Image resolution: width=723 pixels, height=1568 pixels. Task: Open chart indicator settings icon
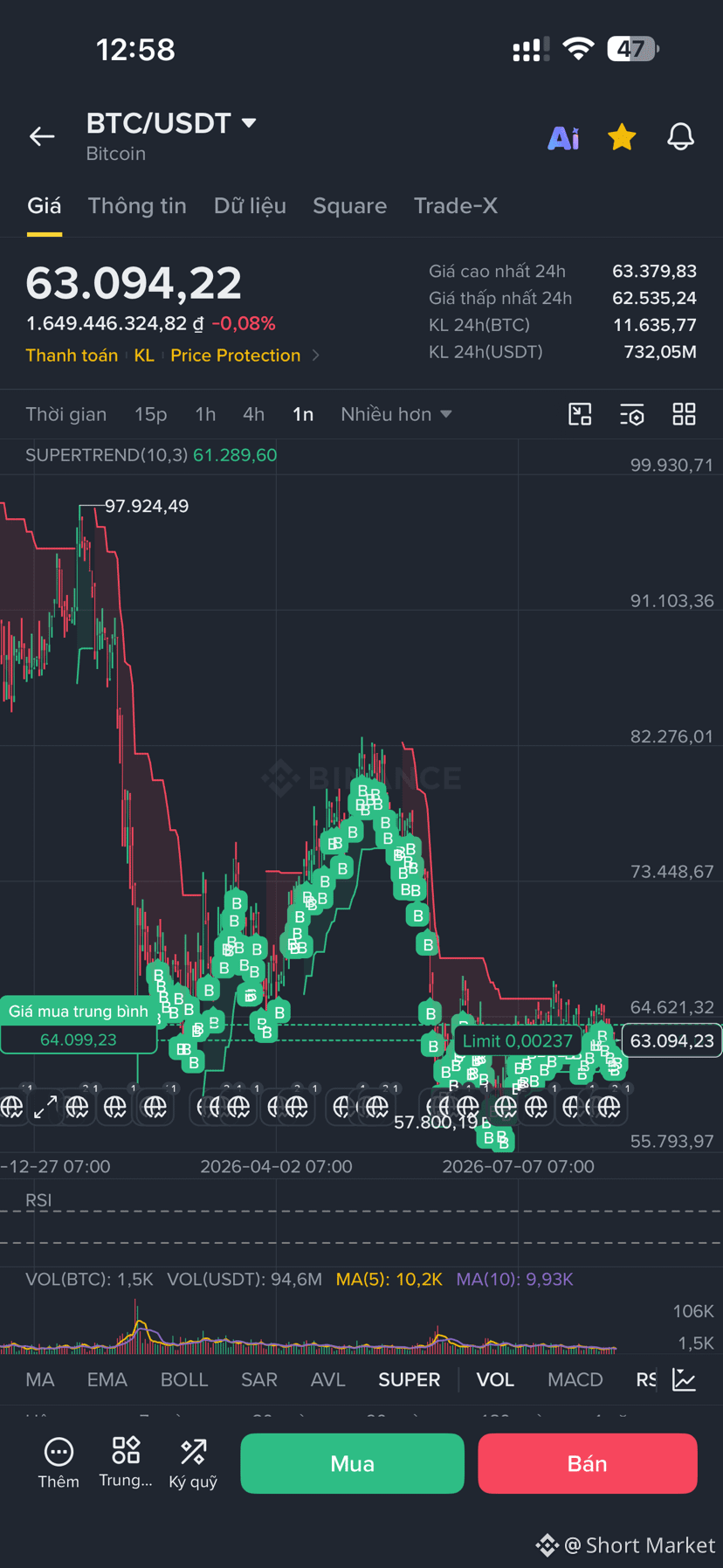pos(632,414)
